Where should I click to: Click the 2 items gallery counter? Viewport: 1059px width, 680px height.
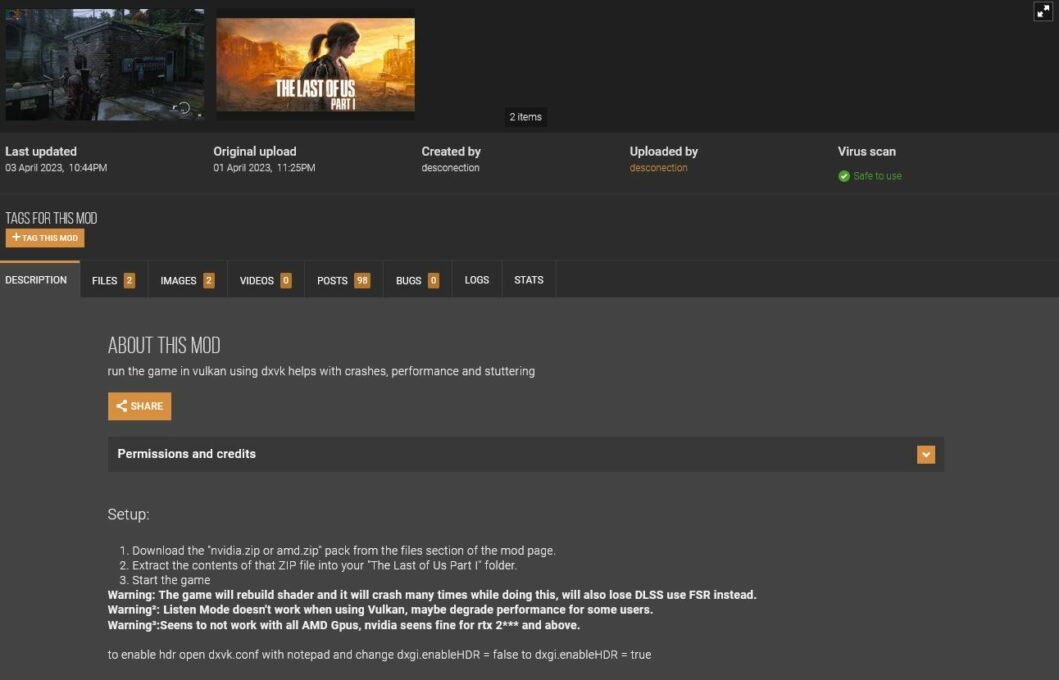pyautogui.click(x=525, y=117)
